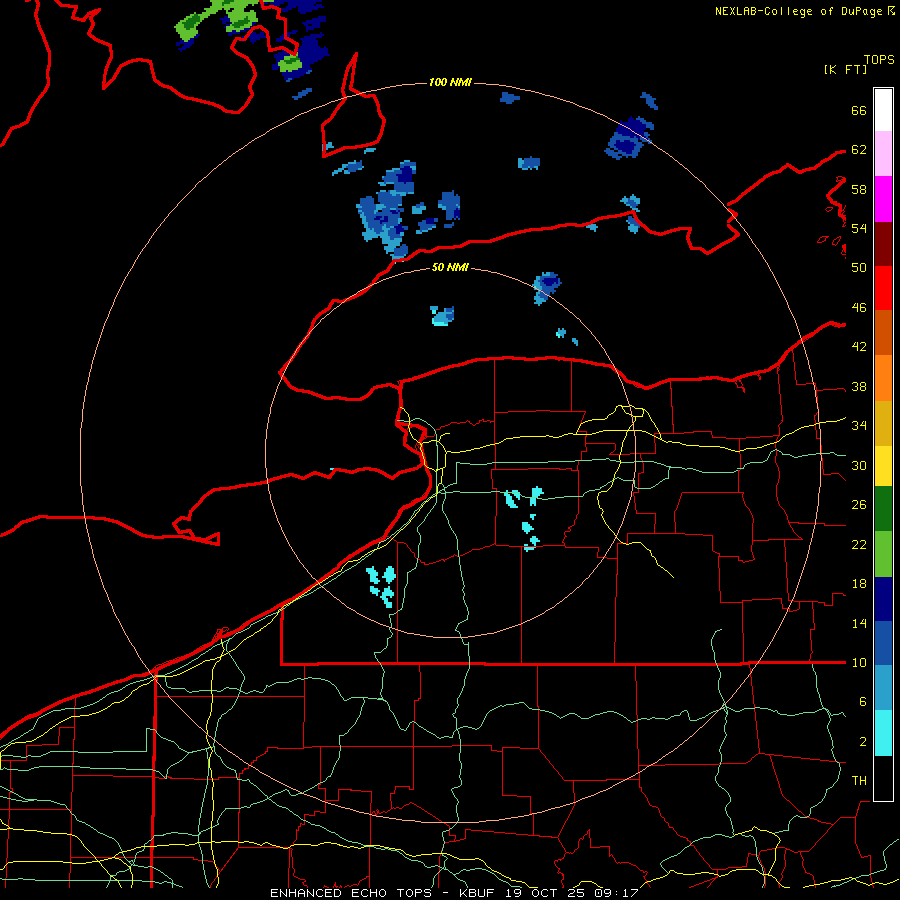Click the cyan 2-6 kft legend swatch
The image size is (900, 900).
[x=883, y=733]
